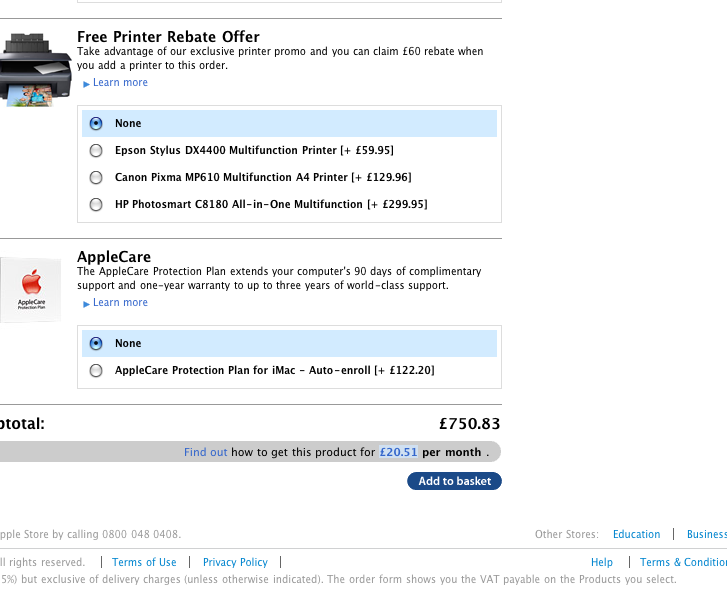The image size is (727, 604).
Task: Click the AppleCare box image
Action: (31, 289)
